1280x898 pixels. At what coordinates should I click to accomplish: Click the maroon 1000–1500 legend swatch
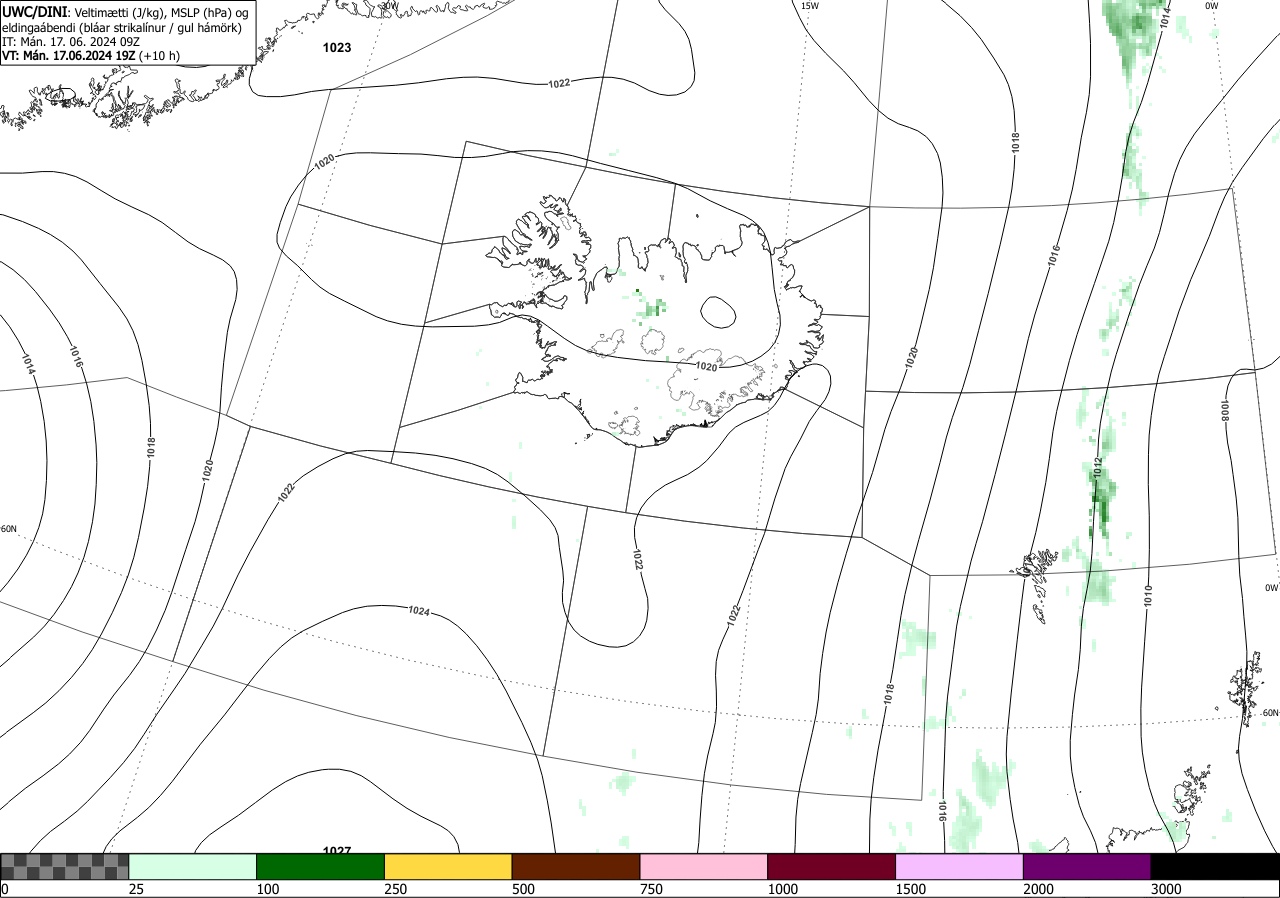point(832,866)
